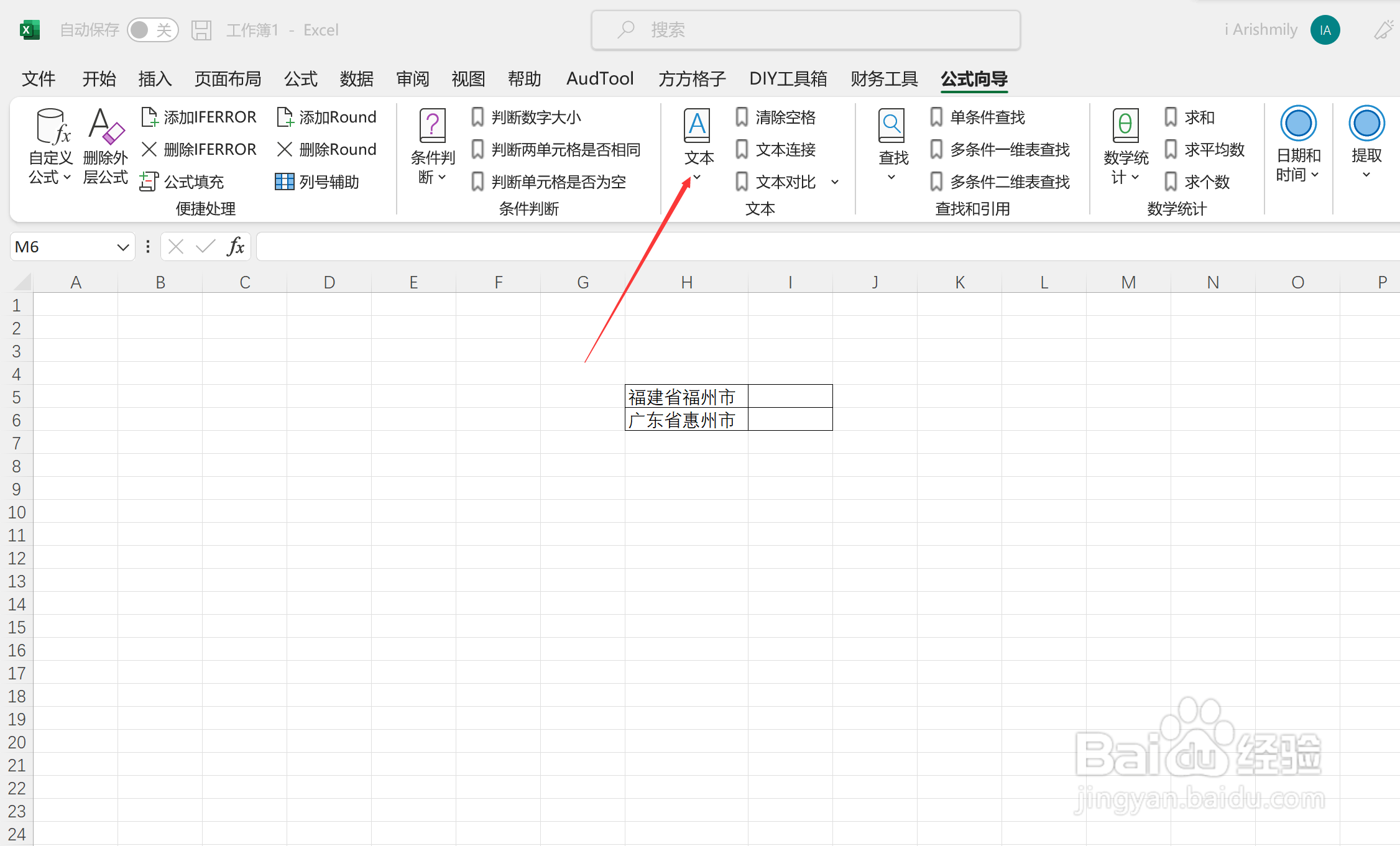Select 判断两单元格是否相同 command
Viewport: 1400px width, 846px height.
click(556, 149)
